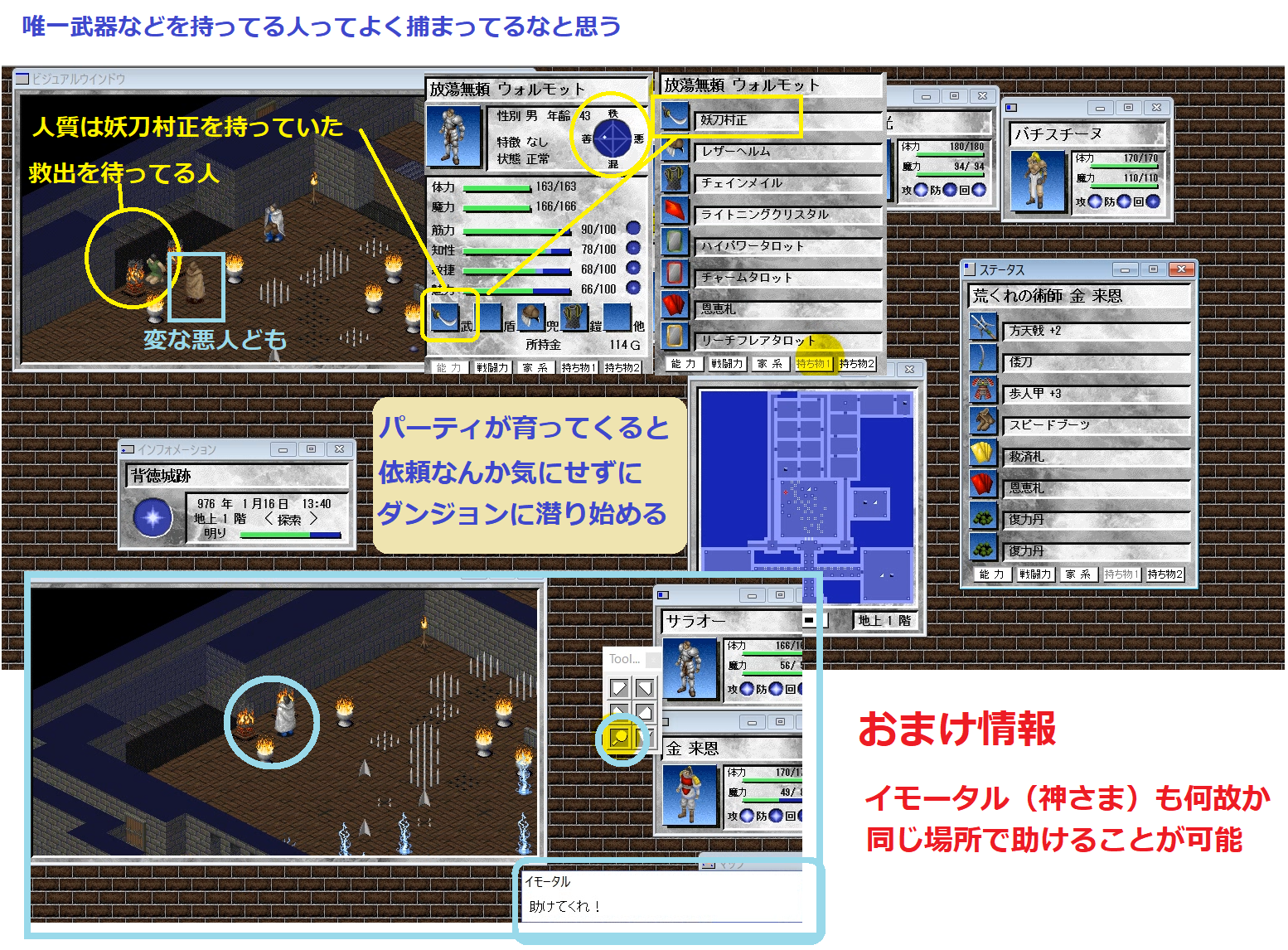Switch to the 持ち物2 tab
The height and width of the screenshot is (950, 1288).
point(857,363)
